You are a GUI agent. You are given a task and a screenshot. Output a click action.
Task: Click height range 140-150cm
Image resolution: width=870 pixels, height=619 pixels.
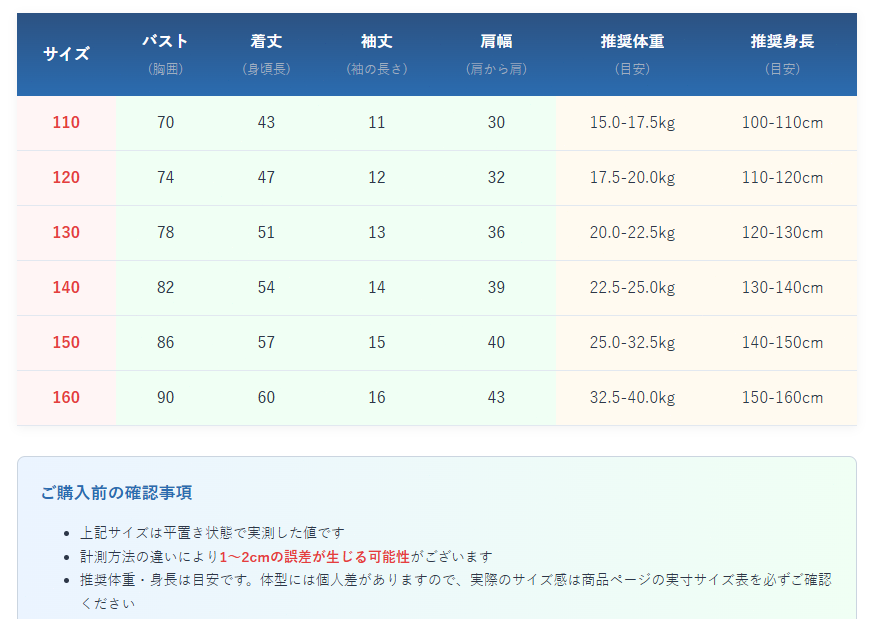click(782, 342)
